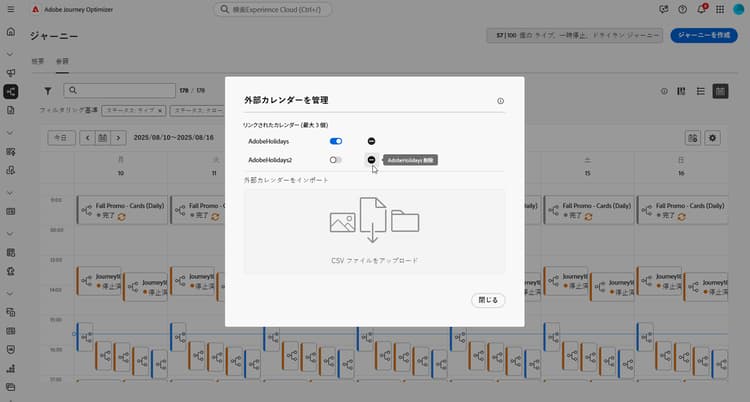Open Fall Promo card under day 10
Screen dimensions: 750x402
(123, 210)
